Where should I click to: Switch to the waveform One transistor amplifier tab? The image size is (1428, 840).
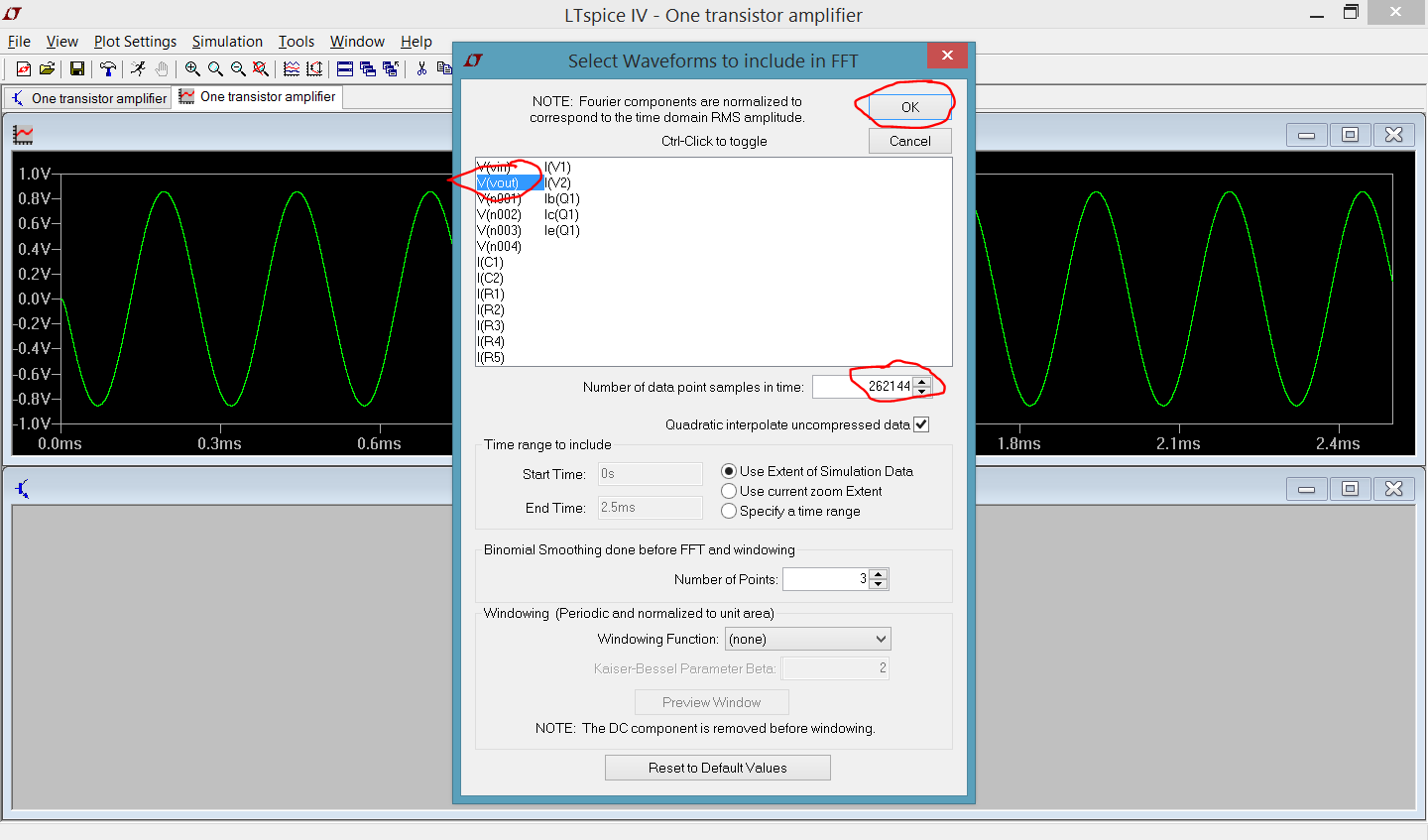[x=258, y=97]
